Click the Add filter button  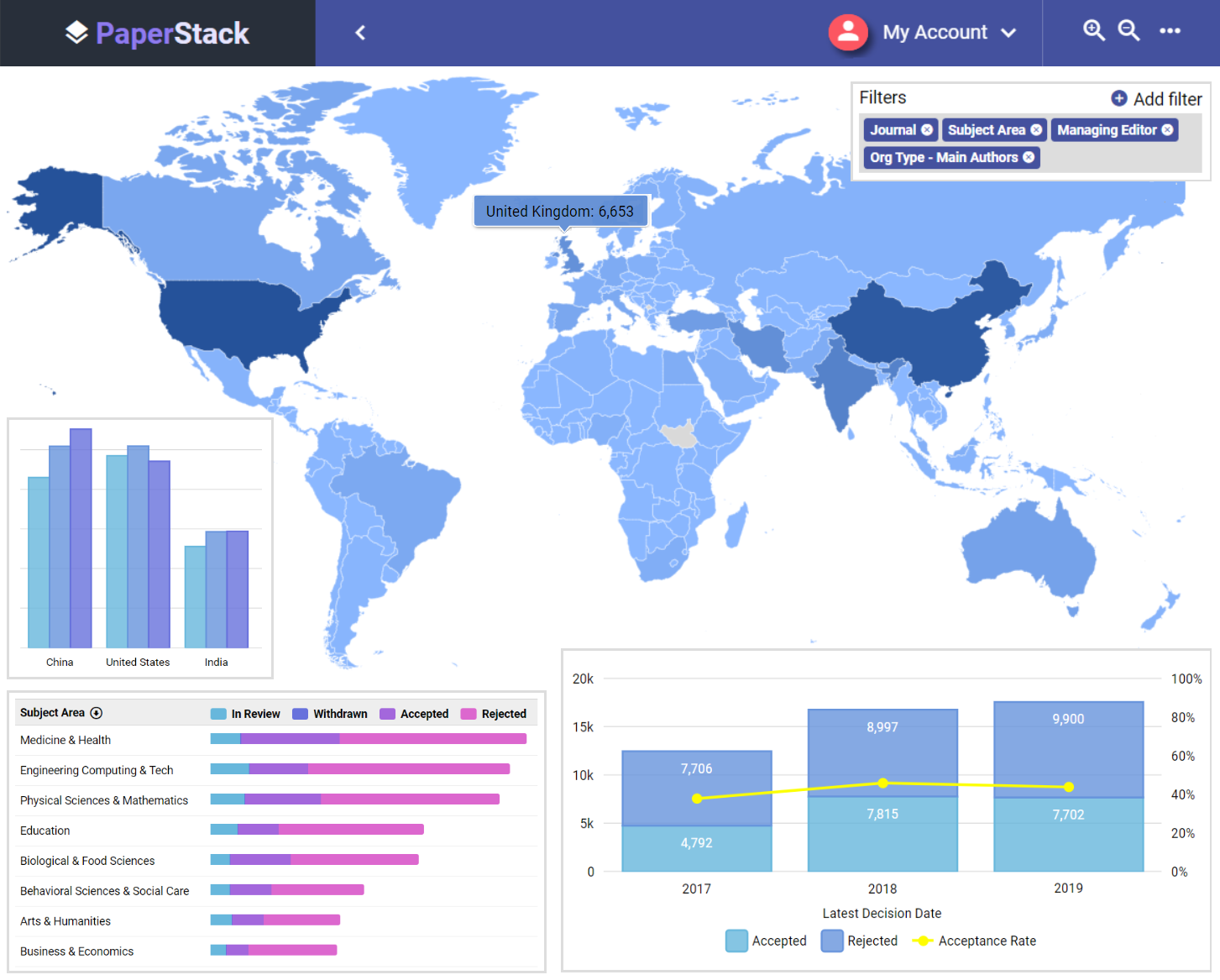pyautogui.click(x=1156, y=99)
